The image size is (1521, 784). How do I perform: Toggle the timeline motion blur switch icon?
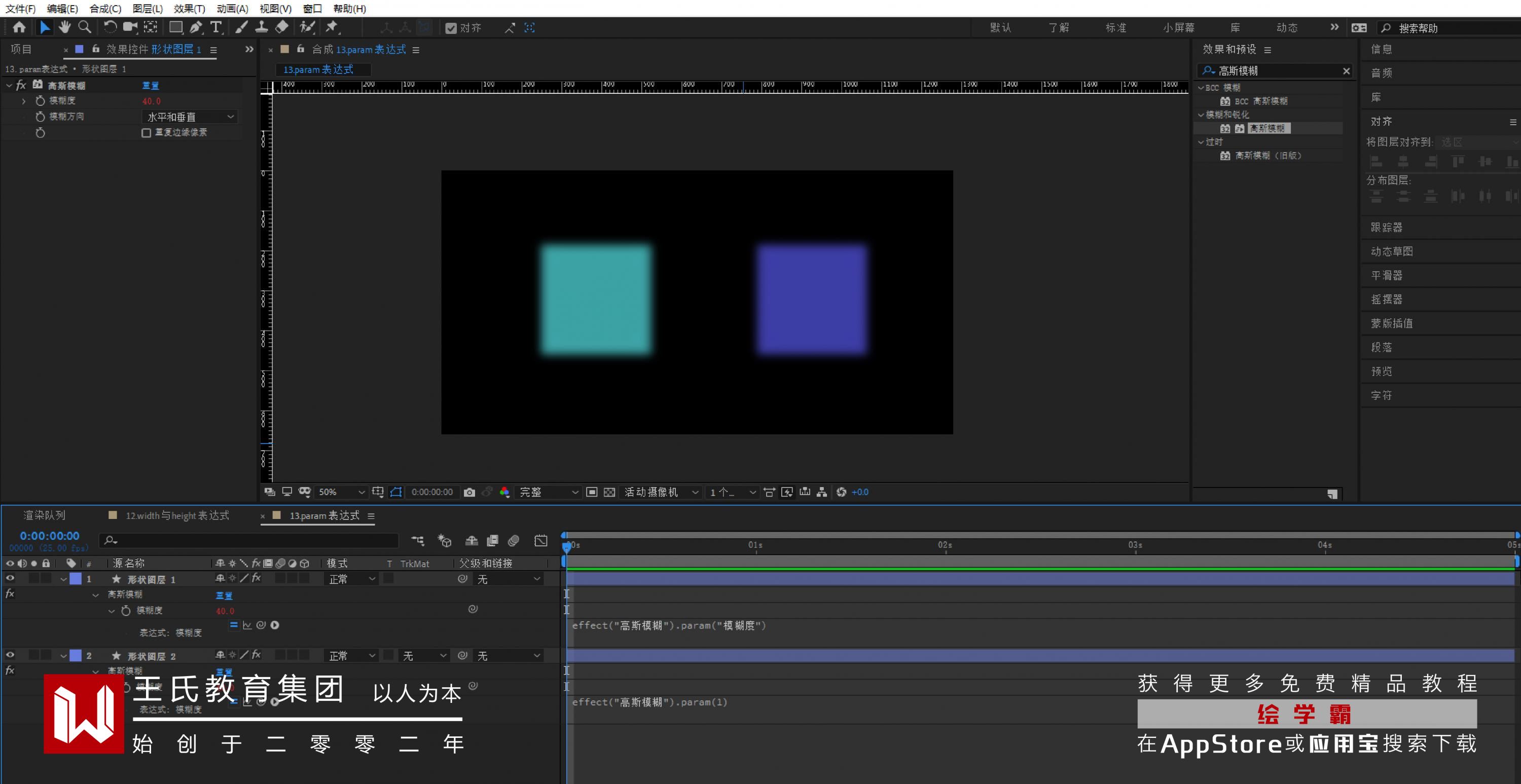[x=514, y=541]
